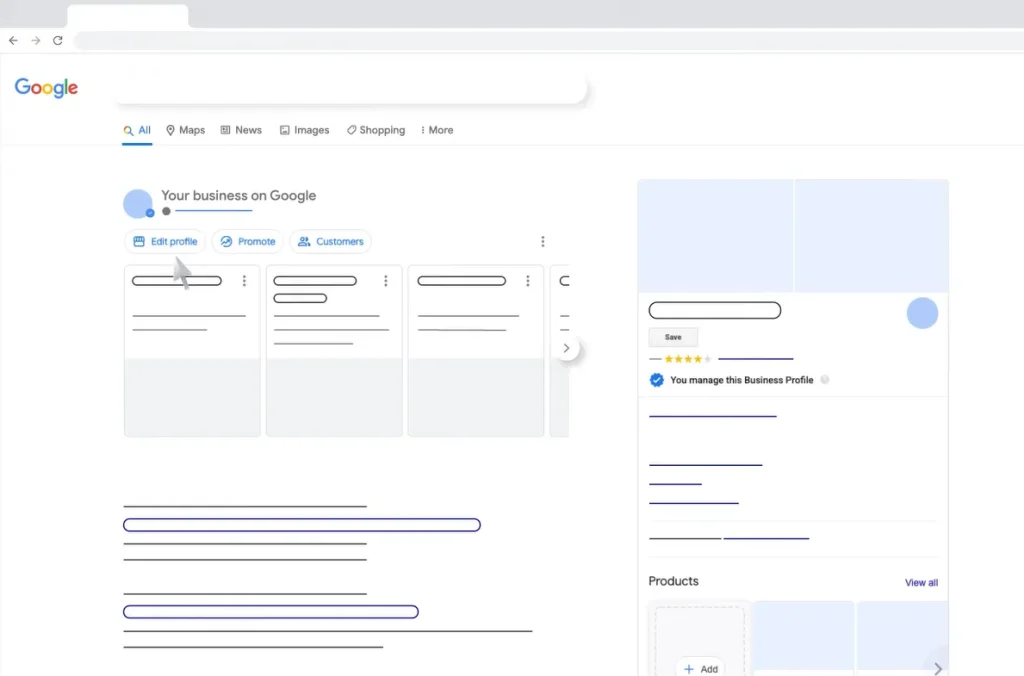
Task: Go back using browser back arrow
Action: tap(13, 40)
